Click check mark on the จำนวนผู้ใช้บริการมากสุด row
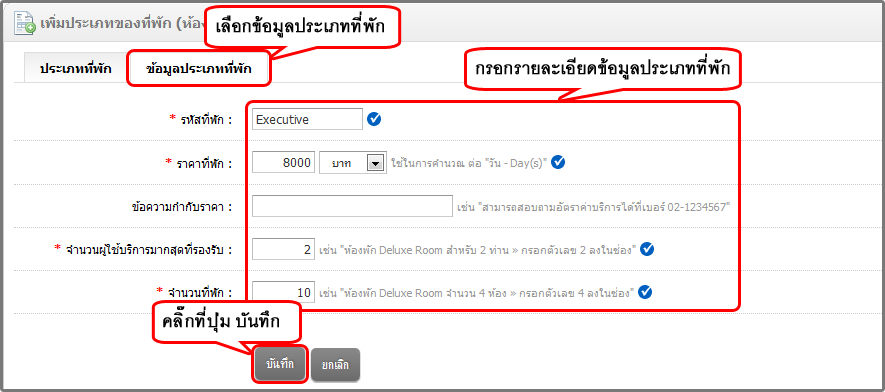This screenshot has height=392, width=885. (x=647, y=249)
